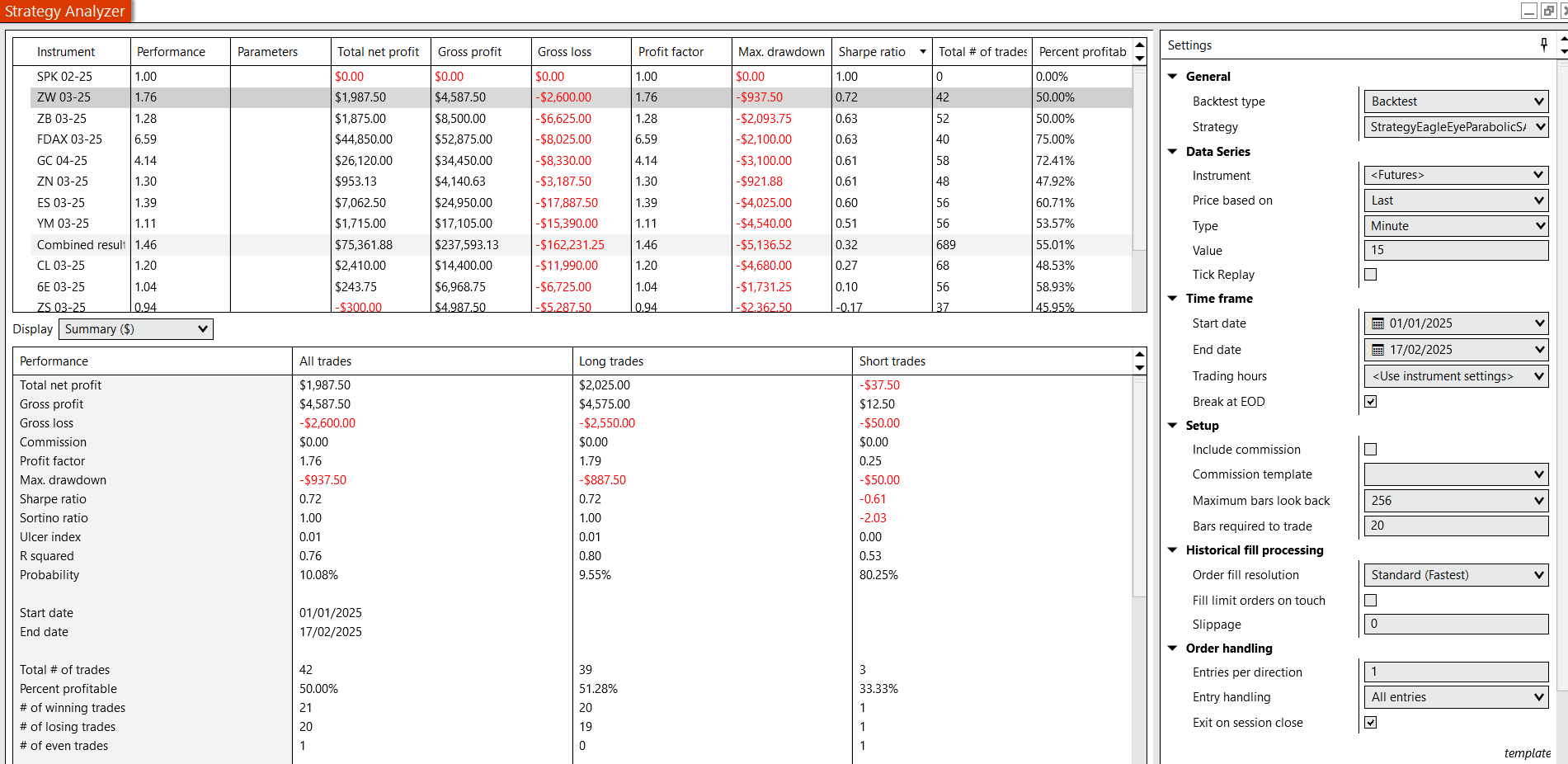Toggle the Include commission checkbox
This screenshot has height=764, width=1568.
tap(1371, 450)
